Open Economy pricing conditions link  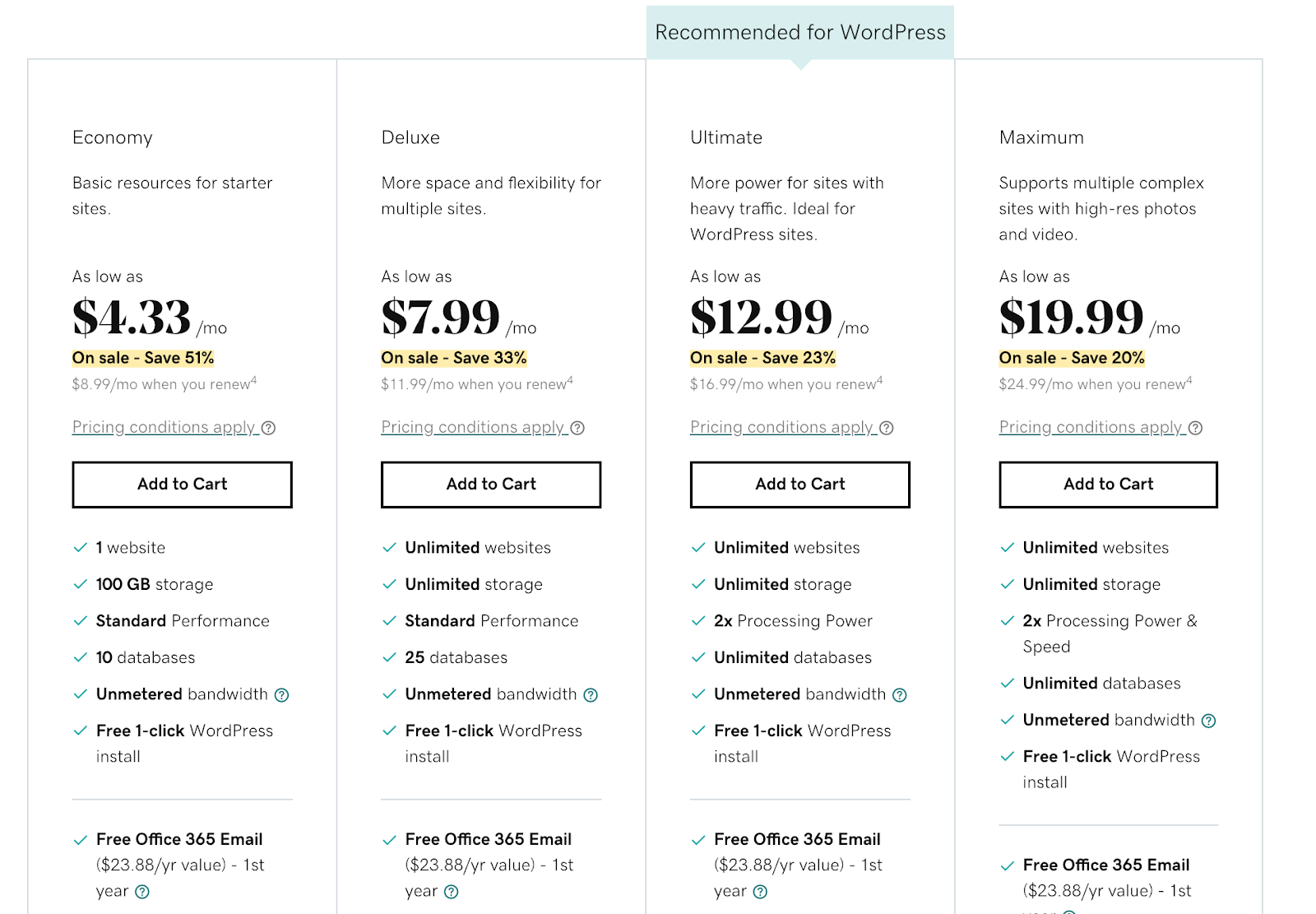pyautogui.click(x=164, y=427)
